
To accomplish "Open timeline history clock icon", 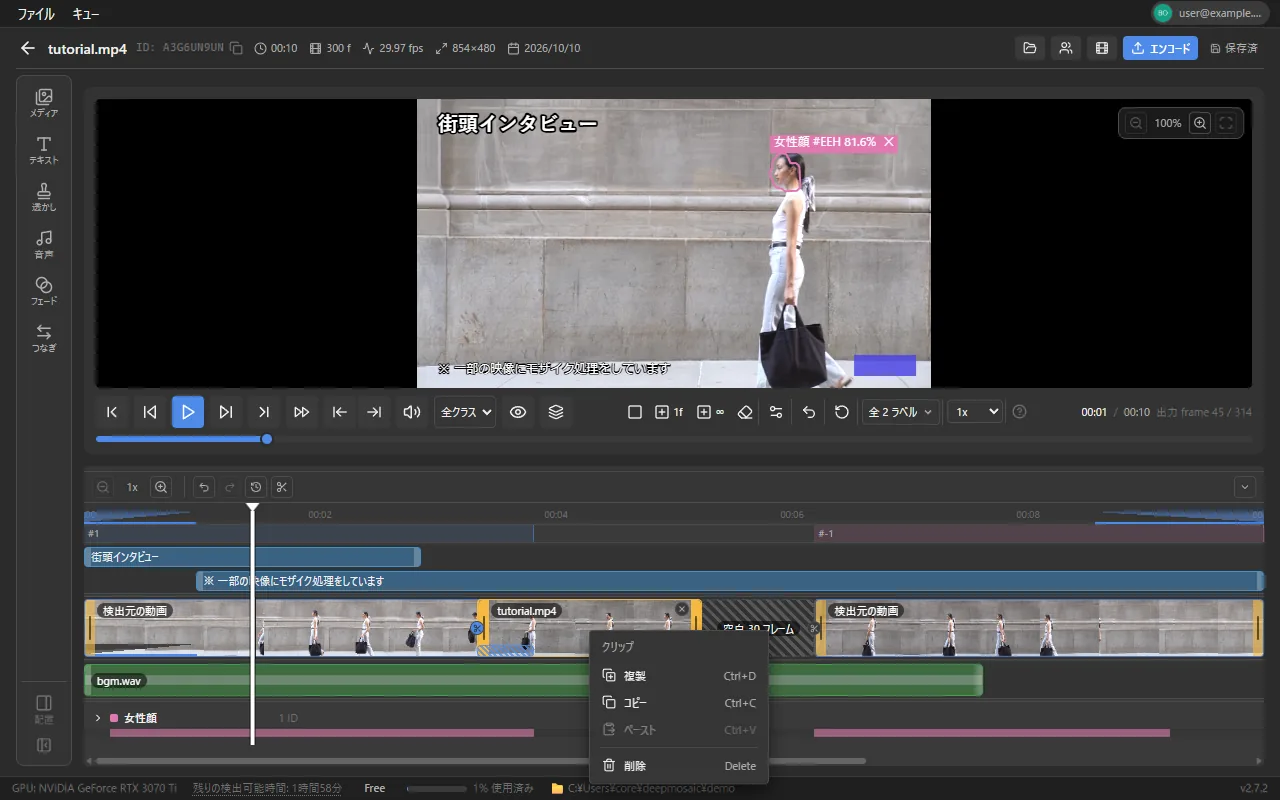I will [256, 487].
